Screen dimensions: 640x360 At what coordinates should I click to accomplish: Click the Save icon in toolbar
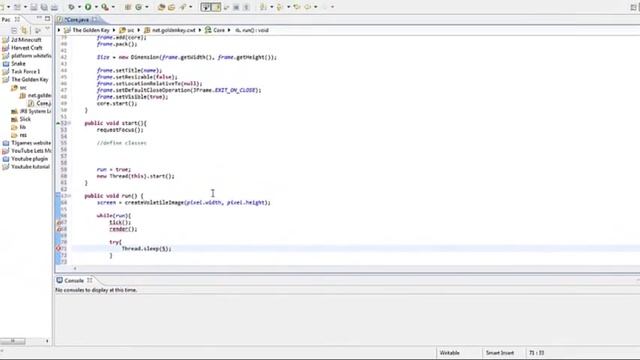(x=34, y=7)
